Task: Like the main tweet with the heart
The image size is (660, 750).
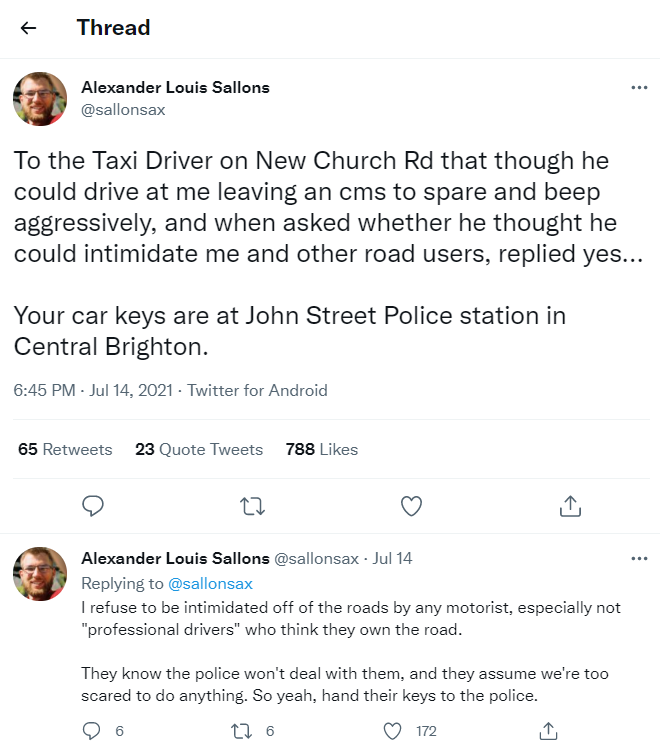Action: click(x=411, y=506)
